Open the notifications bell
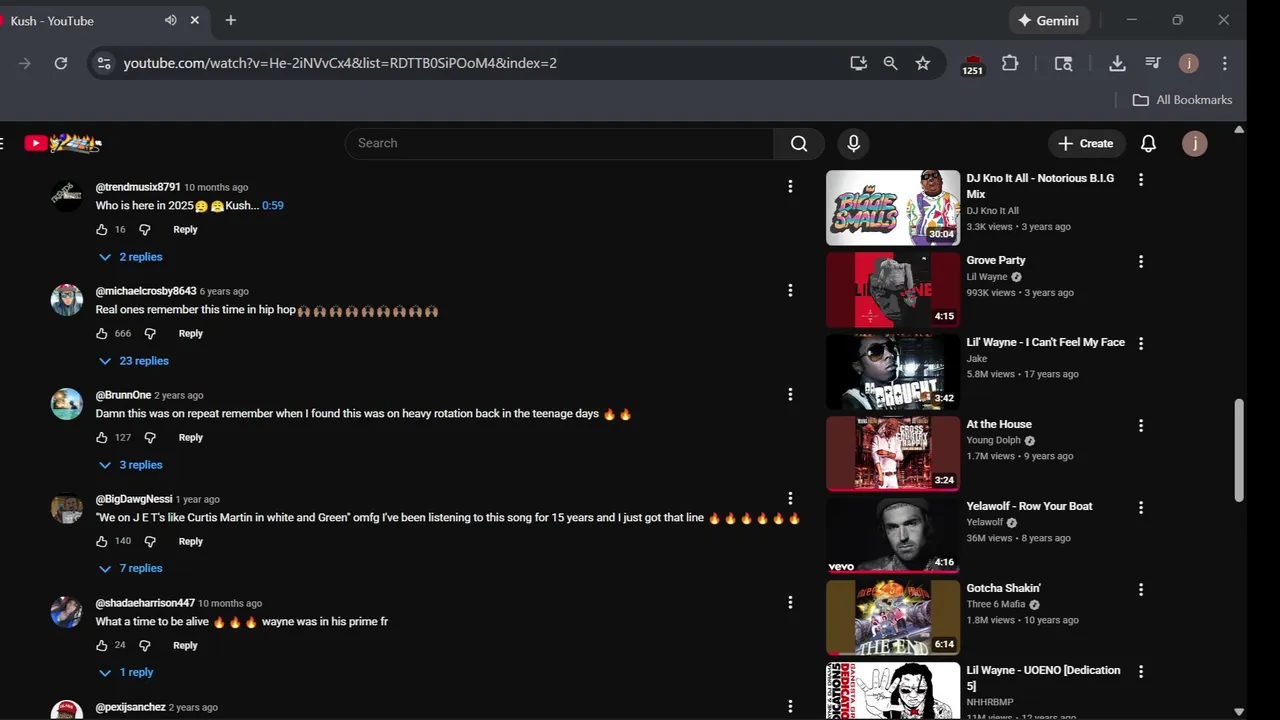This screenshot has width=1280, height=720. pos(1148,143)
